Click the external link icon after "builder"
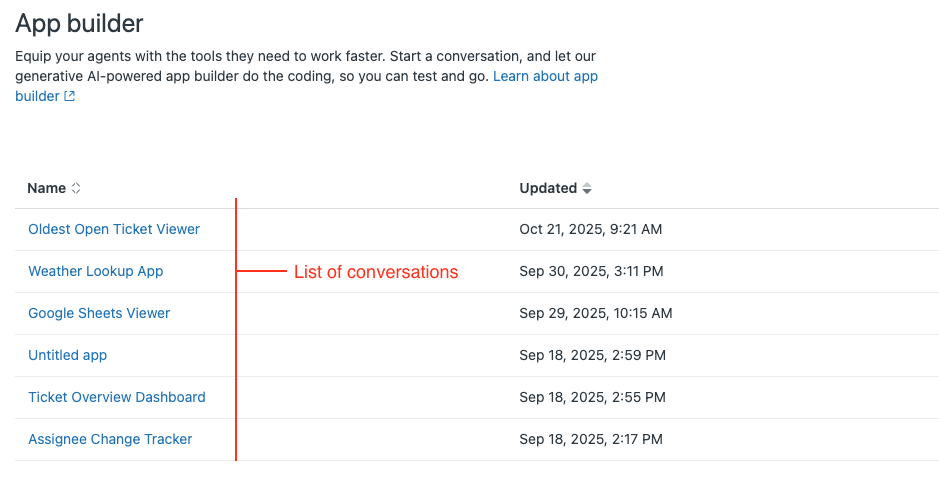Viewport: 939px width, 479px height. tap(69, 97)
